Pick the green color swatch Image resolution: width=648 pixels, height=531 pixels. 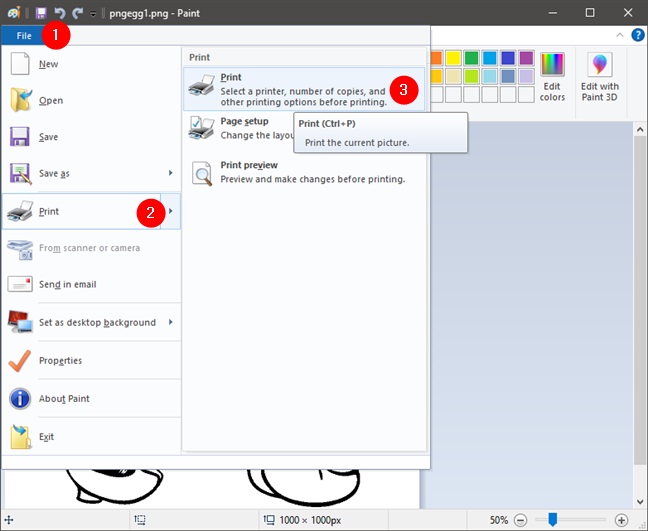(x=472, y=58)
